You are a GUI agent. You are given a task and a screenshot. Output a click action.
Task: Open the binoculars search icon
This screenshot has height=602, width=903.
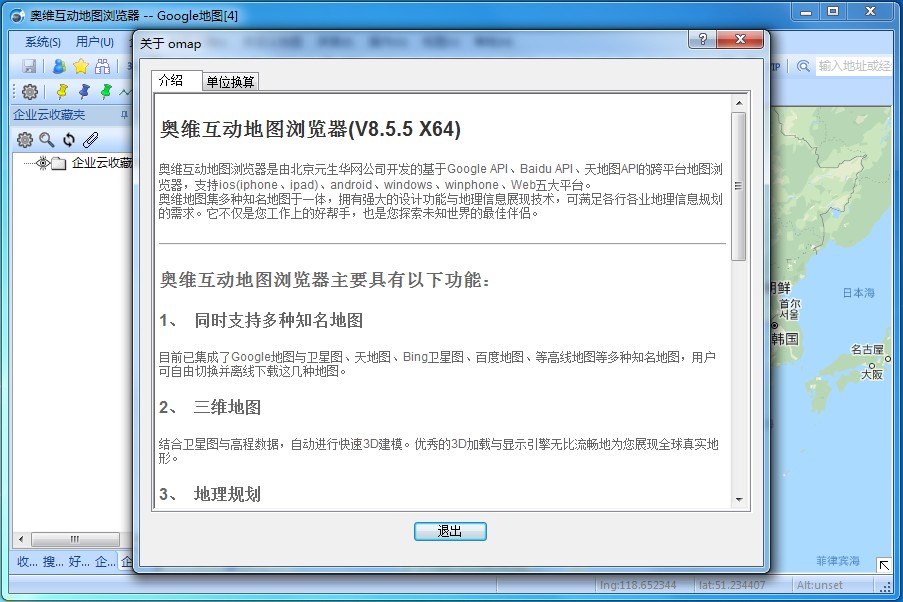[103, 66]
